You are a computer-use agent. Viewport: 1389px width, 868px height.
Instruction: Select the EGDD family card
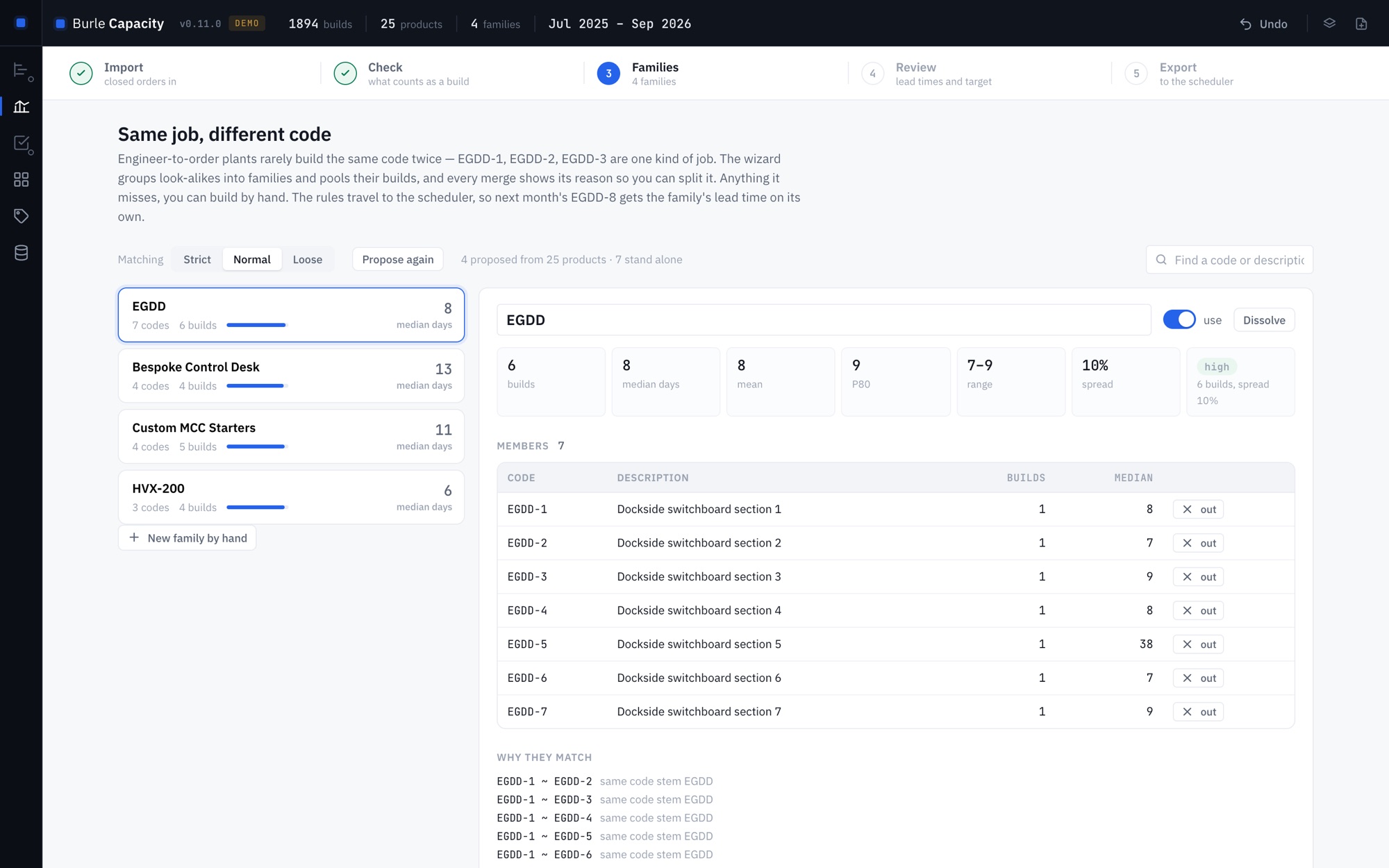click(291, 315)
